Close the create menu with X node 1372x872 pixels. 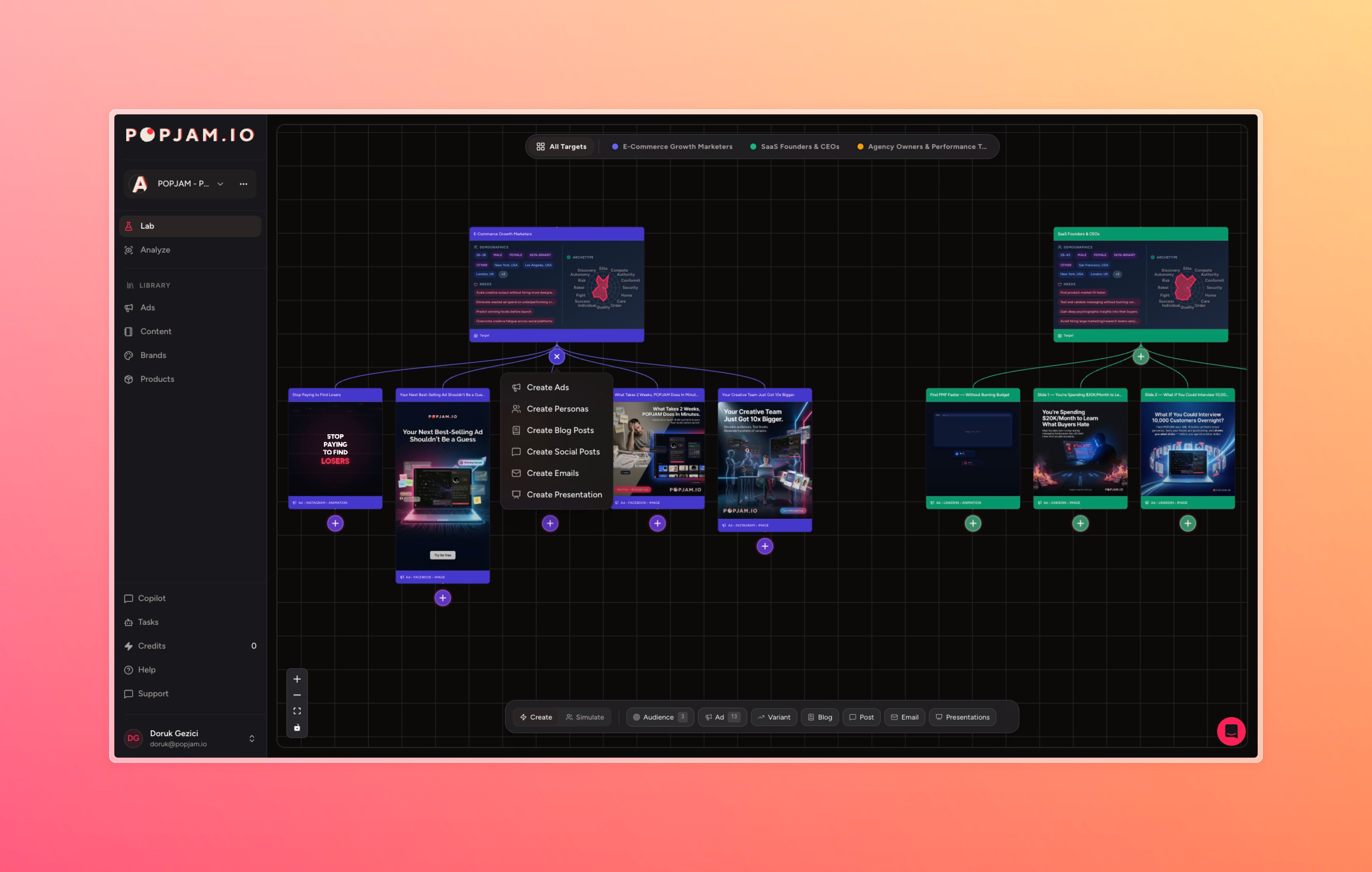coord(557,356)
